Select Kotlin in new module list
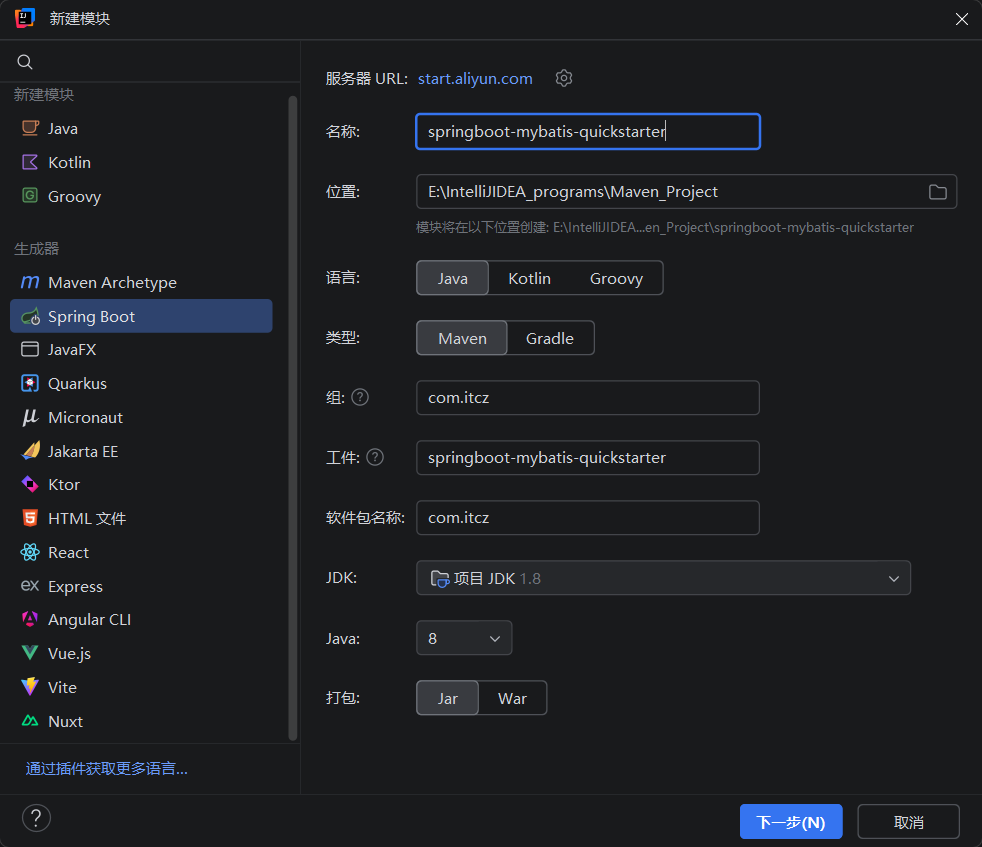Screen dimensions: 982x847 click(x=142, y=162)
